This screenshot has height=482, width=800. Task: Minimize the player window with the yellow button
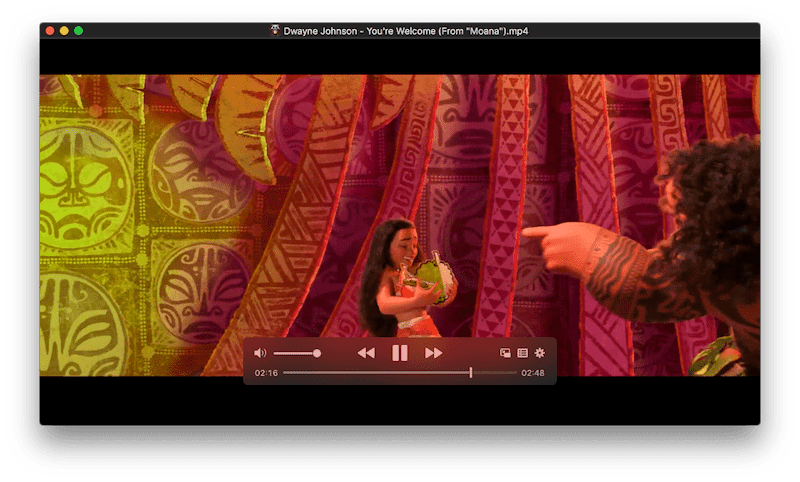[x=64, y=31]
